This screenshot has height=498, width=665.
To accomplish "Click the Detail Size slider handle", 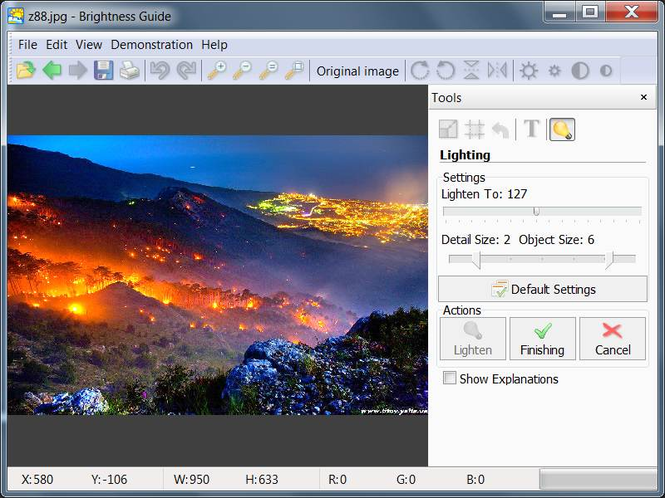I will [x=477, y=260].
